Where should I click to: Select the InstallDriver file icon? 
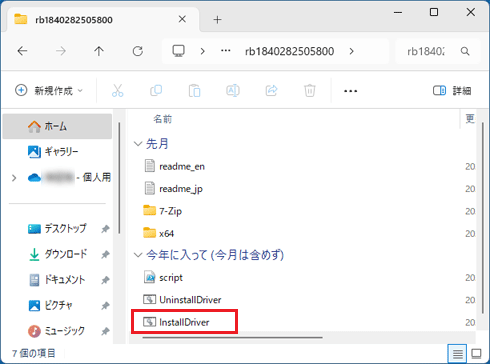pyautogui.click(x=149, y=322)
